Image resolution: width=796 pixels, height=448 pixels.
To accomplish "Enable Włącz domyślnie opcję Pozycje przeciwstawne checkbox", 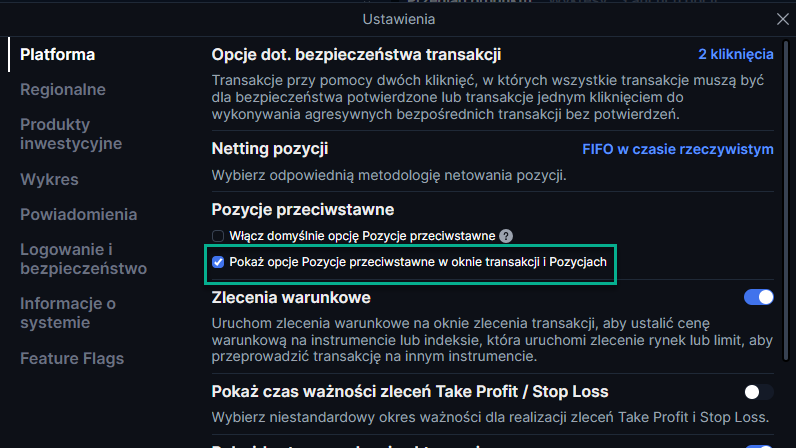I will pyautogui.click(x=218, y=236).
